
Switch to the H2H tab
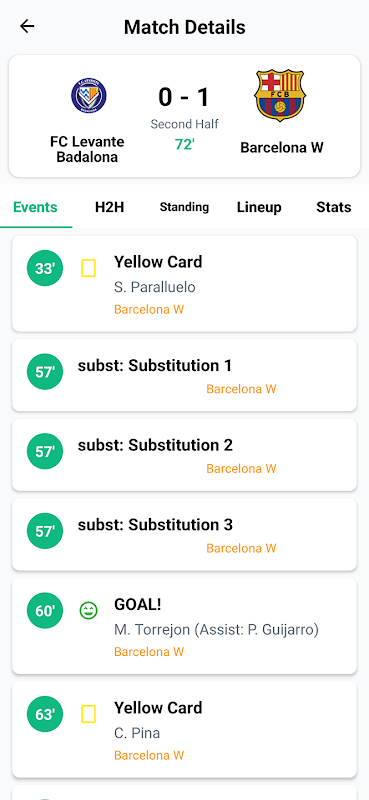click(x=110, y=207)
